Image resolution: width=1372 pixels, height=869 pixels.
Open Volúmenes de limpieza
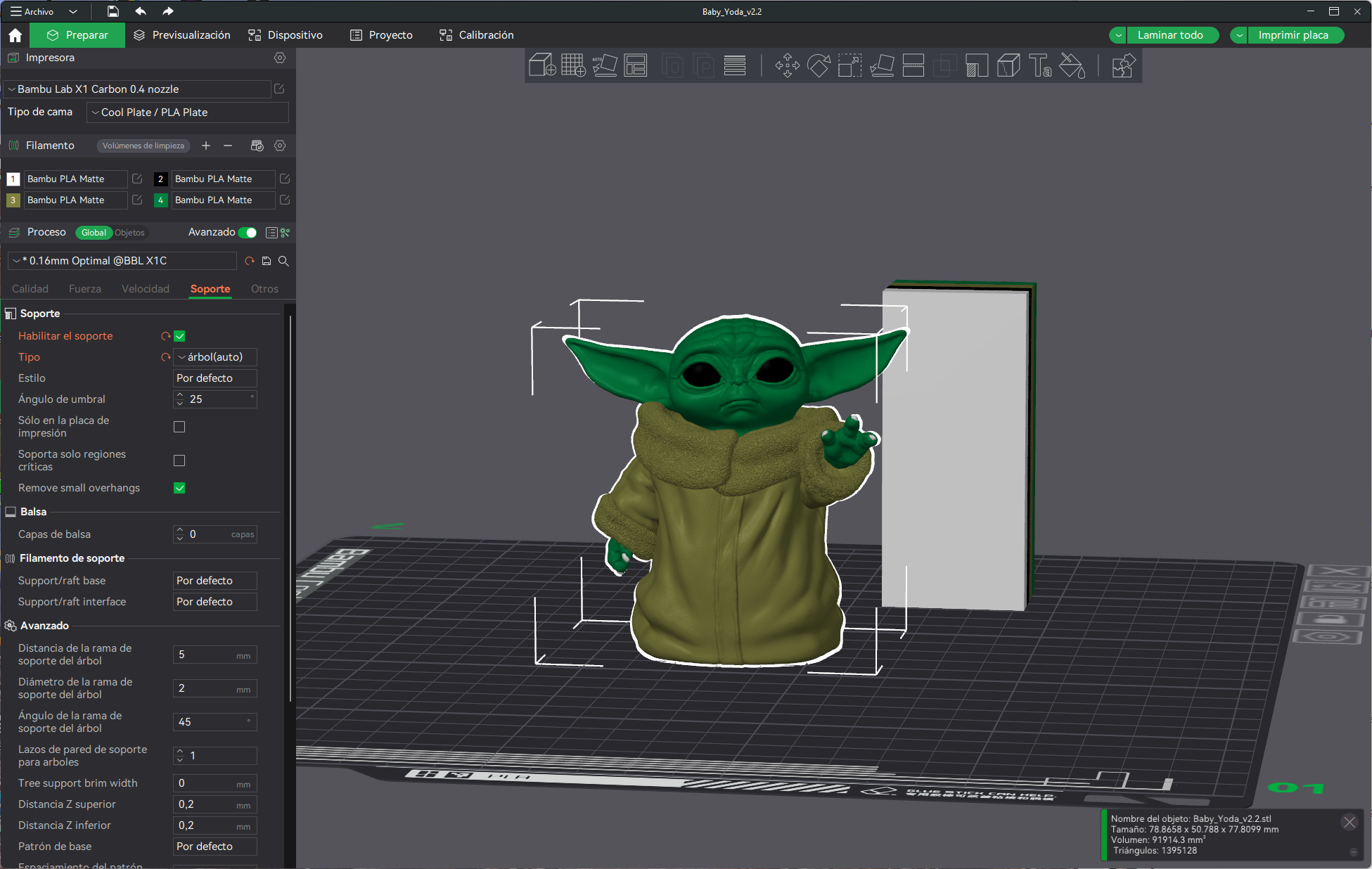143,146
